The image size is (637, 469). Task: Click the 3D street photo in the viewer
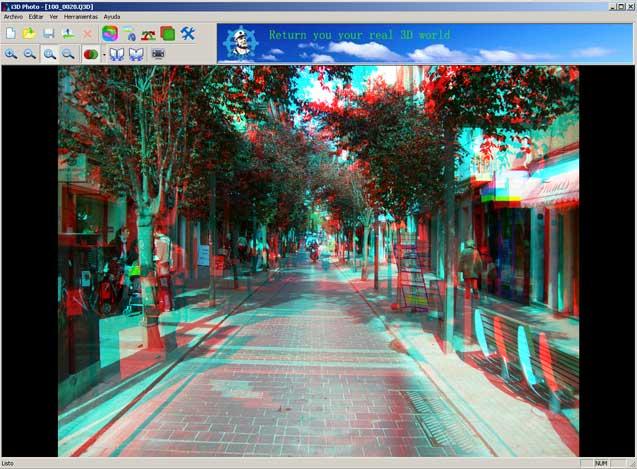pos(318,261)
